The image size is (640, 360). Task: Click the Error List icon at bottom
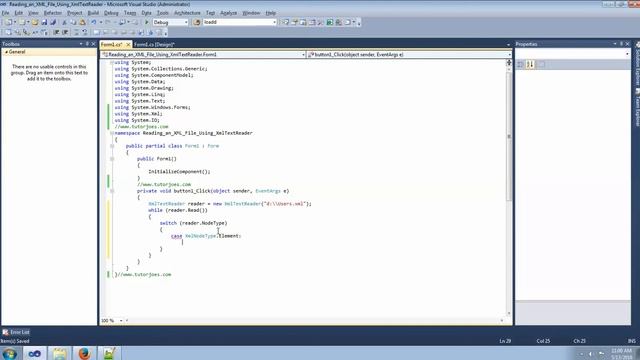5,332
